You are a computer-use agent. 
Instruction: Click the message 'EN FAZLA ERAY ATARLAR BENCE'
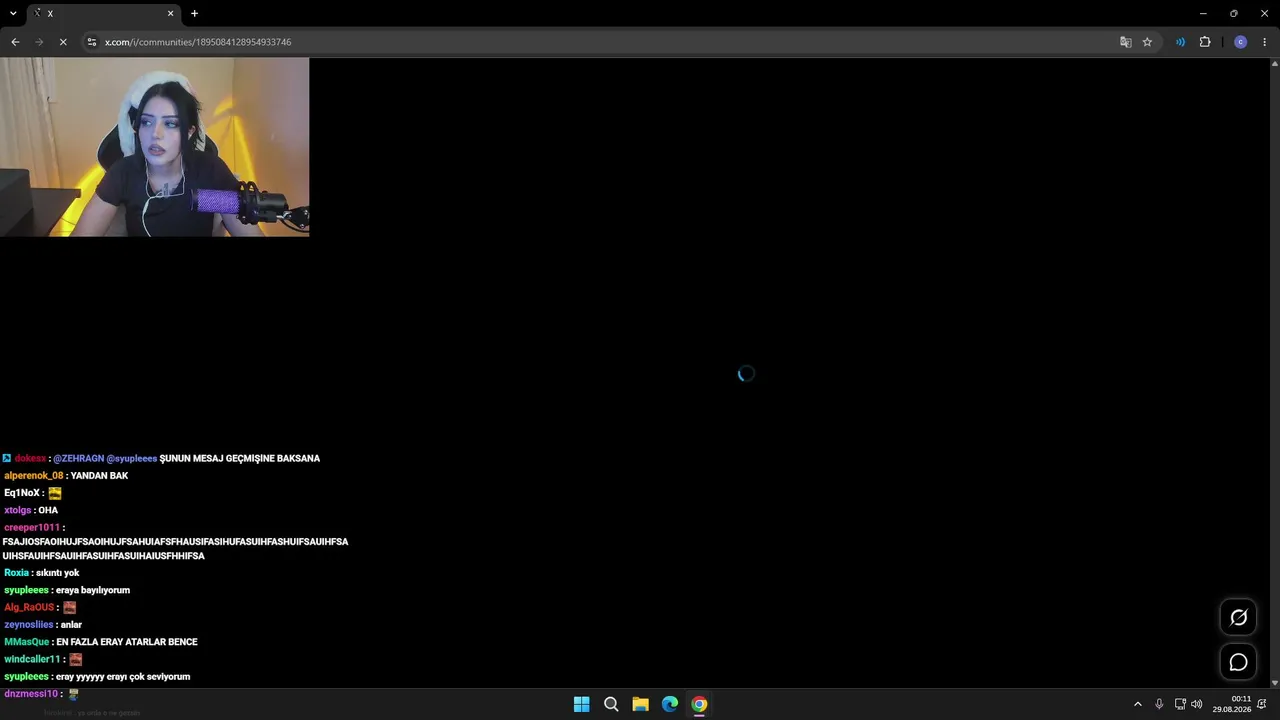pyautogui.click(x=127, y=642)
